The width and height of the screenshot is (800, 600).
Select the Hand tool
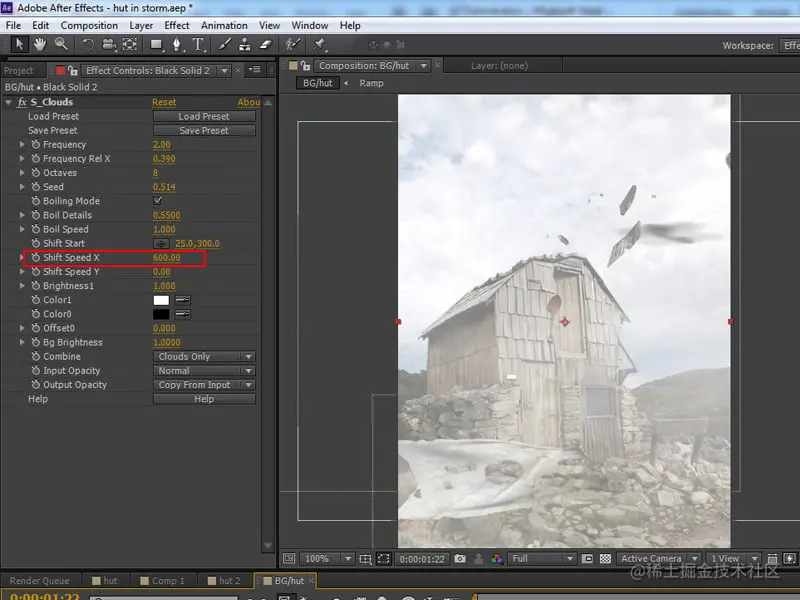[x=39, y=44]
